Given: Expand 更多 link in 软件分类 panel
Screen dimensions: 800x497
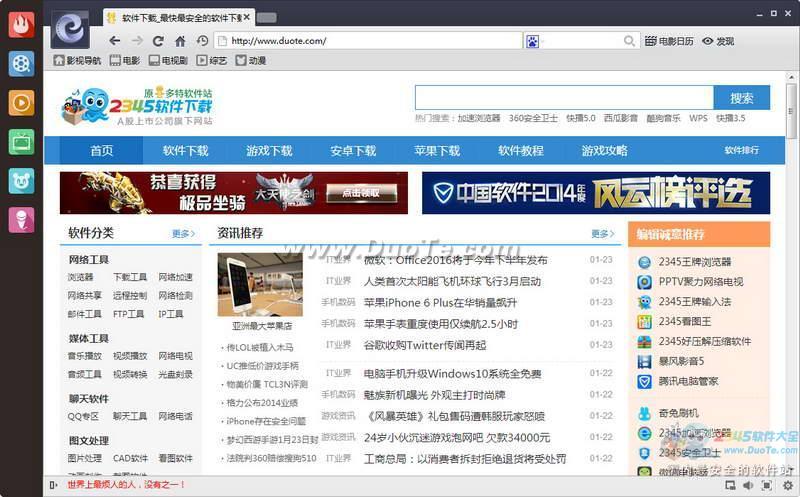Looking at the screenshot, I should tap(183, 234).
